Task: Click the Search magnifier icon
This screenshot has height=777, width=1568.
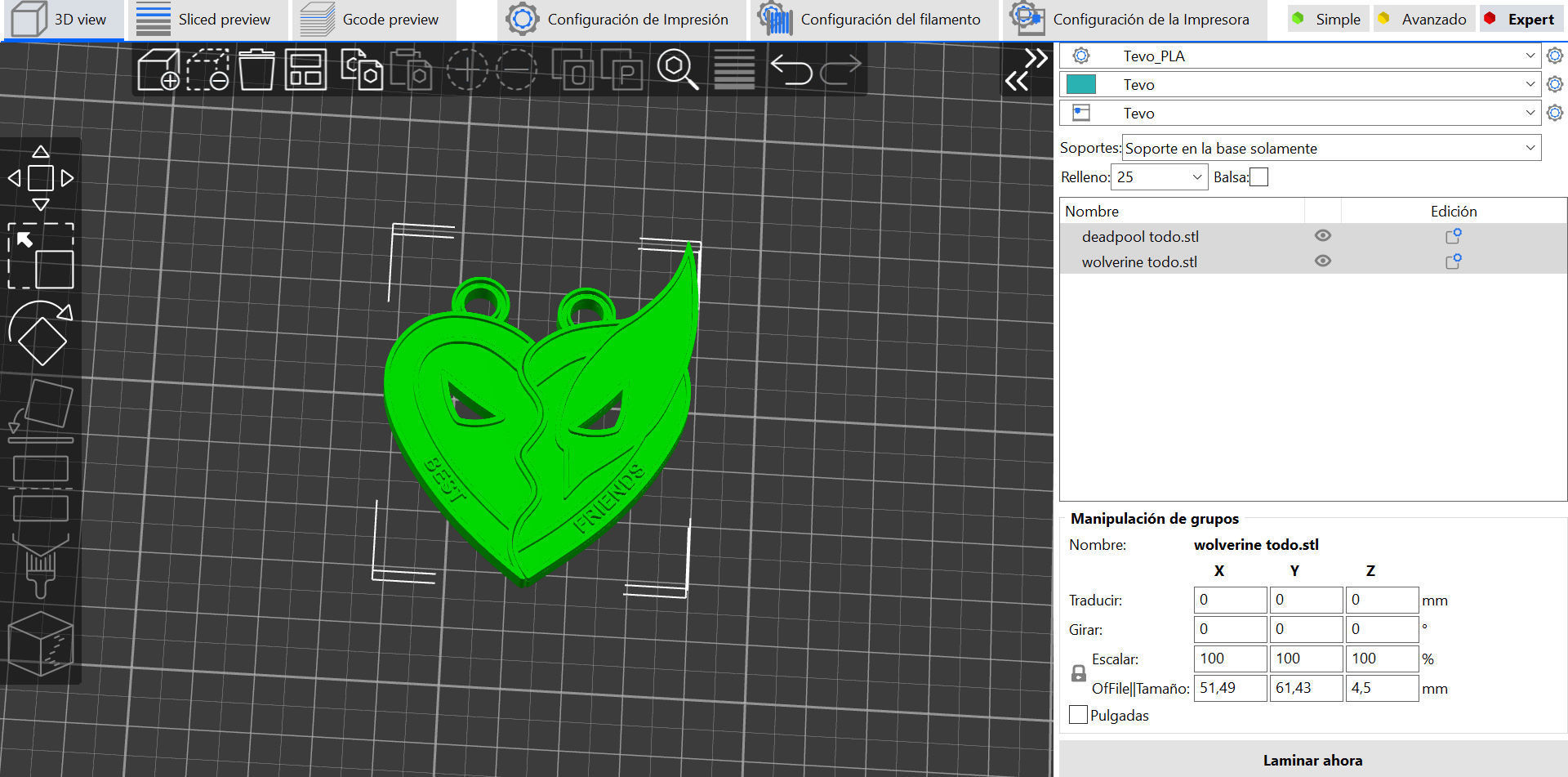Action: coord(678,69)
